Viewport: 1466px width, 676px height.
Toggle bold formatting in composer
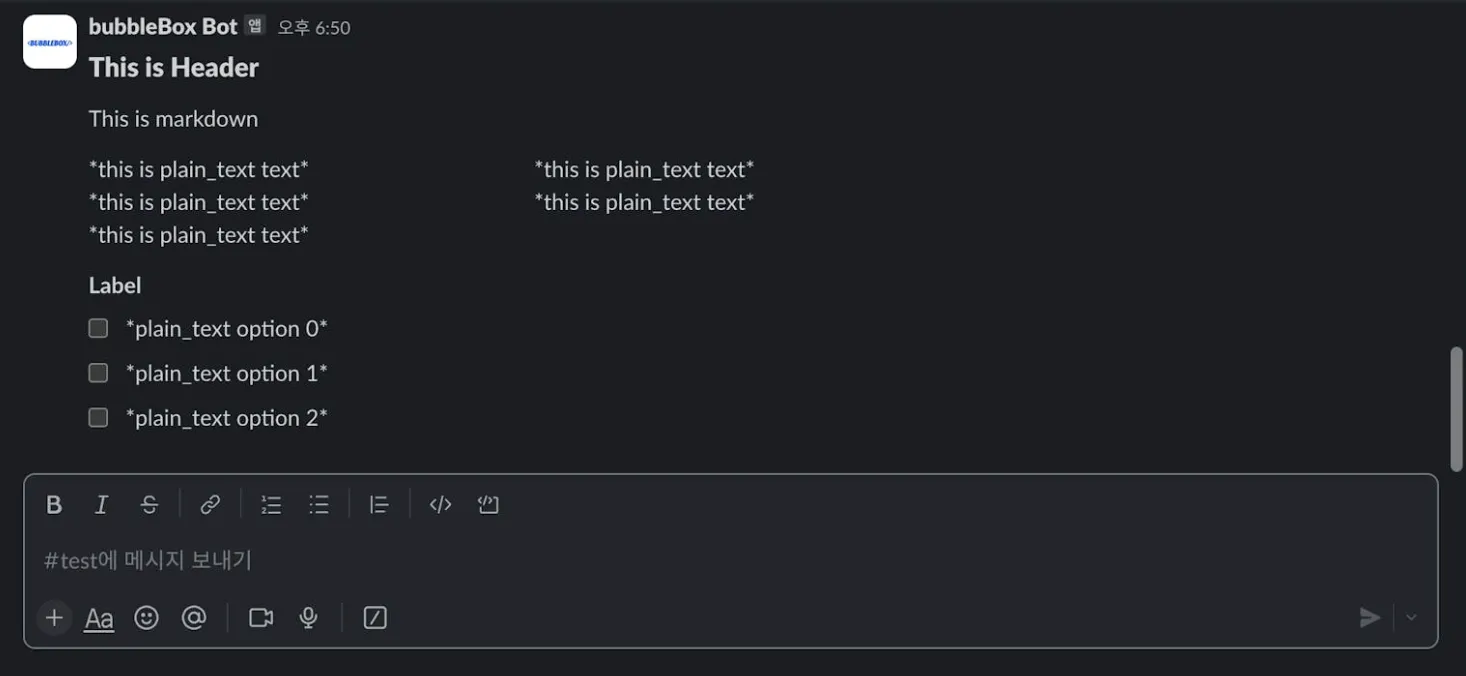point(54,505)
